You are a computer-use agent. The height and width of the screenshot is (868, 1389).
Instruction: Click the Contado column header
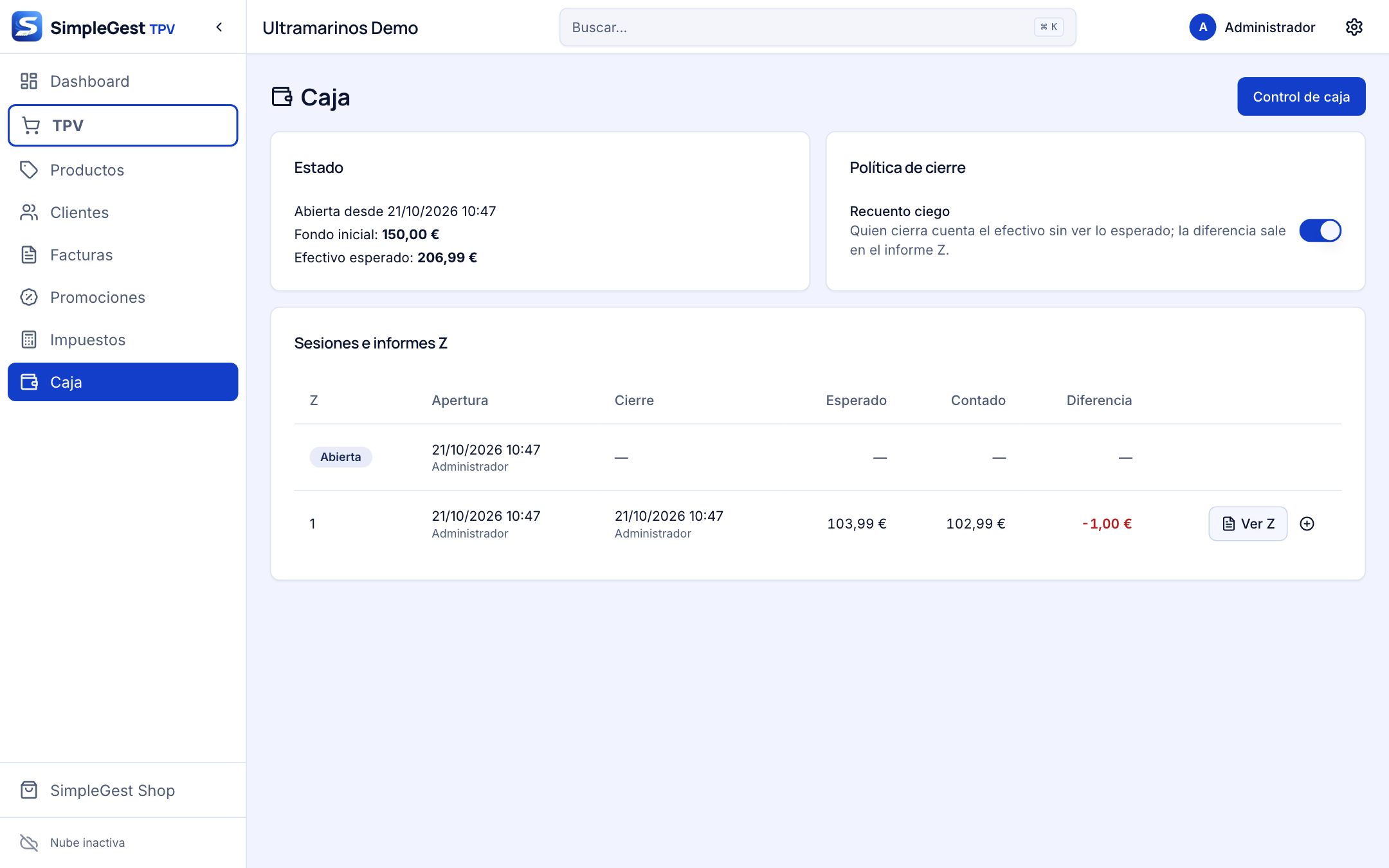pyautogui.click(x=978, y=400)
